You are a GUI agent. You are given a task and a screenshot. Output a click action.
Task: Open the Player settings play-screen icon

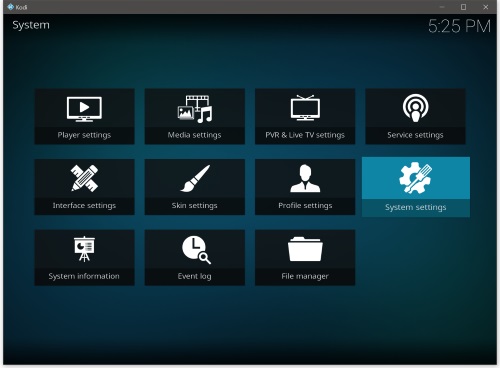tap(84, 109)
